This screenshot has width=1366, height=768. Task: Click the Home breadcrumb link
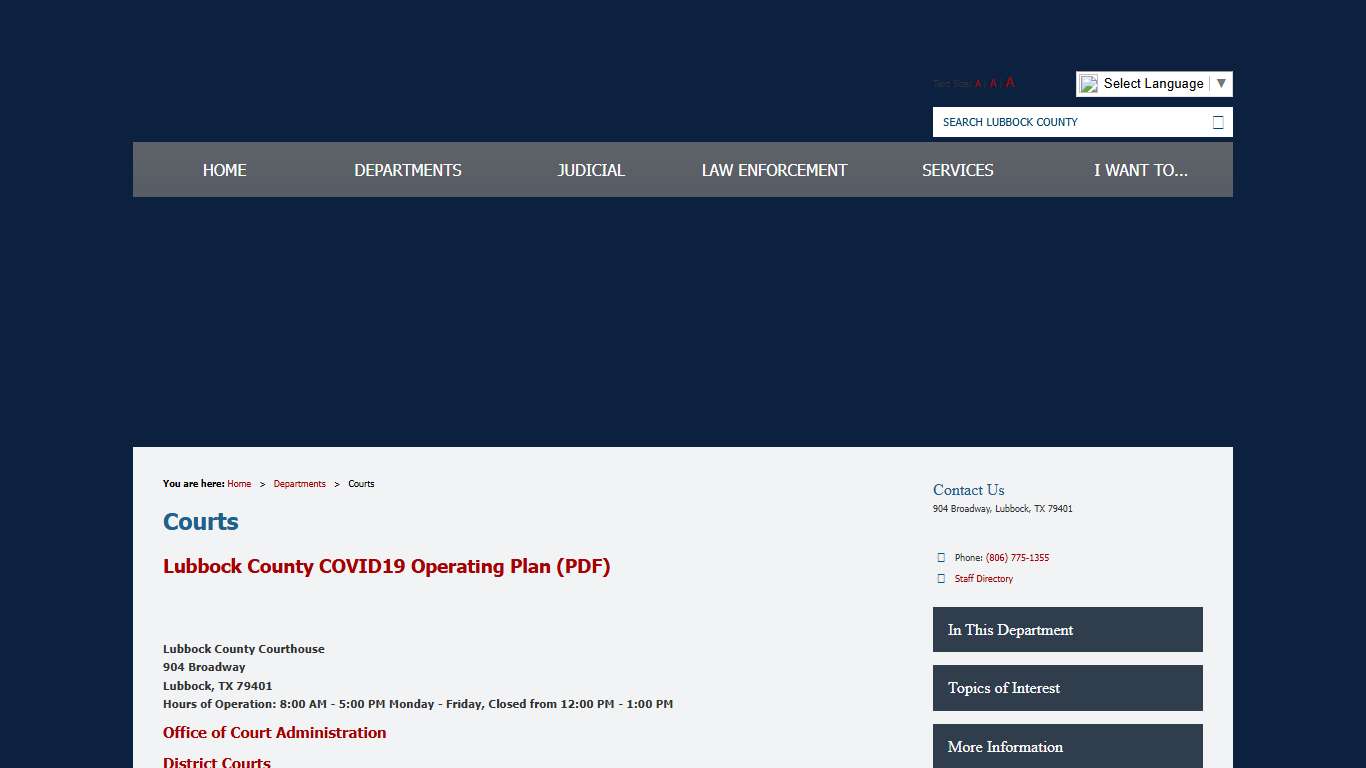click(239, 484)
